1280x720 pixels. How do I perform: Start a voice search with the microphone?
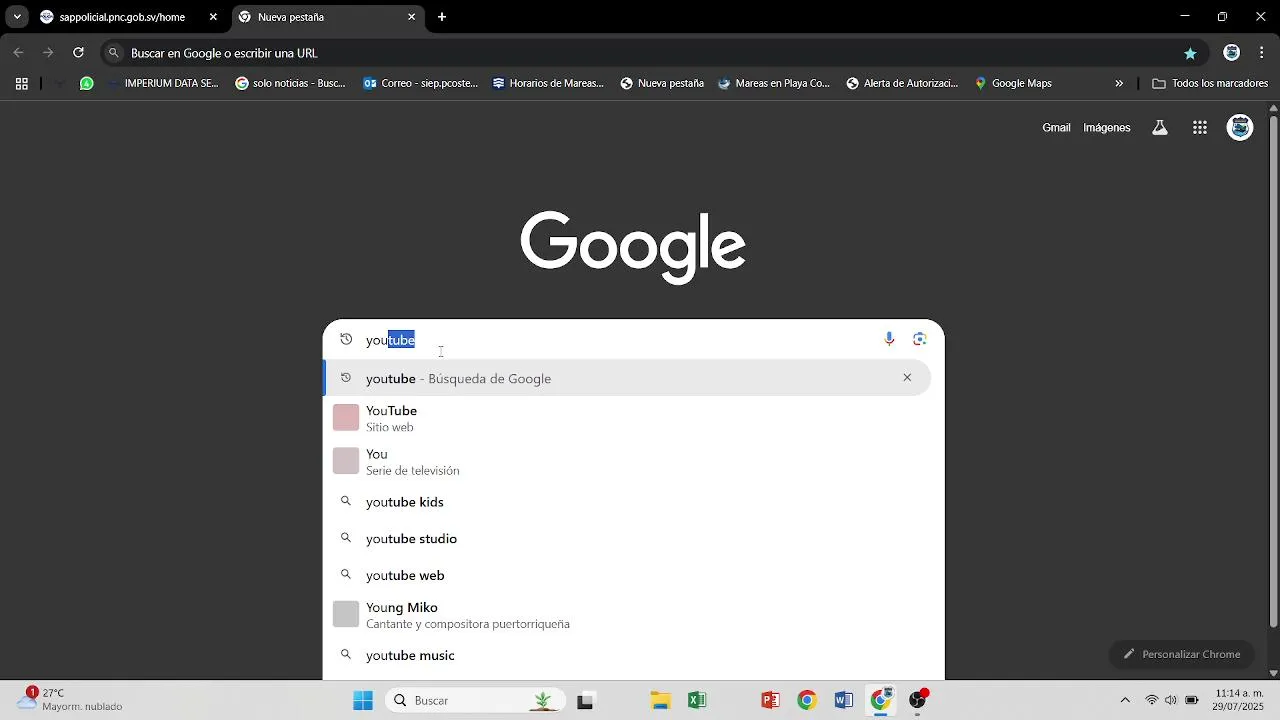(x=889, y=339)
